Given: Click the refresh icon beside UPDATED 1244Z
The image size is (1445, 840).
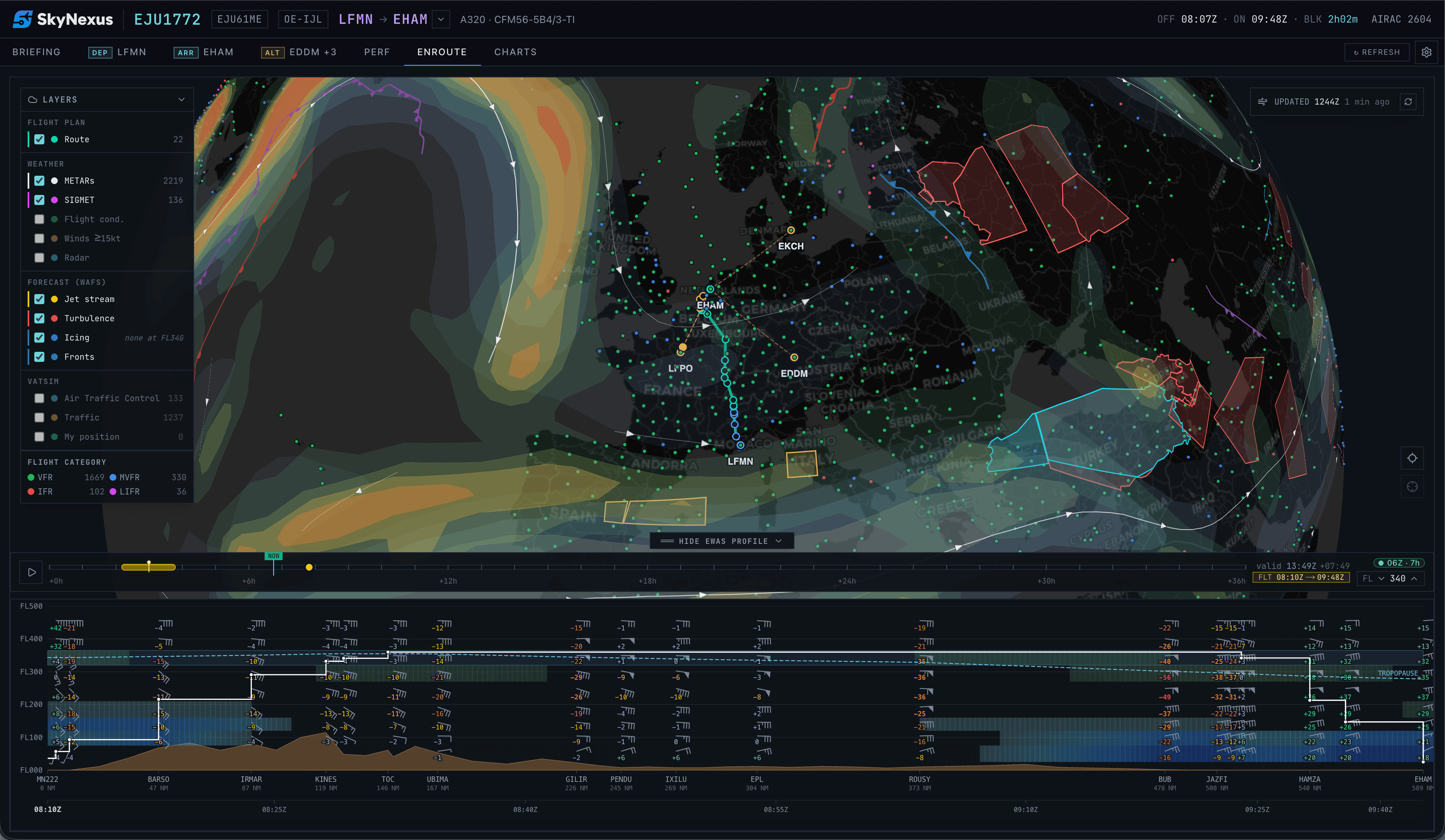Looking at the screenshot, I should click(x=1408, y=102).
